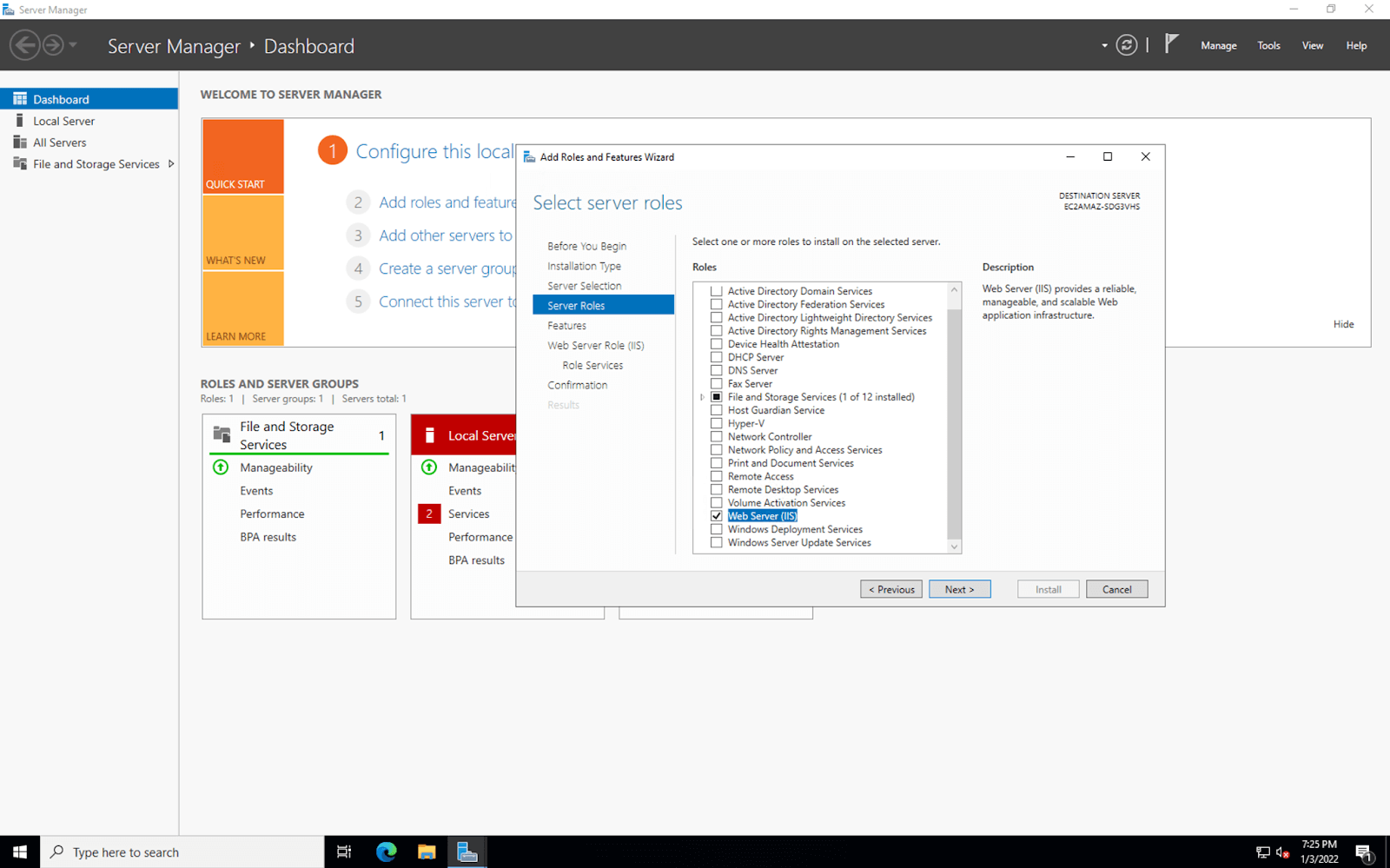Open Task View on the taskbar
The width and height of the screenshot is (1390, 868).
pos(344,852)
